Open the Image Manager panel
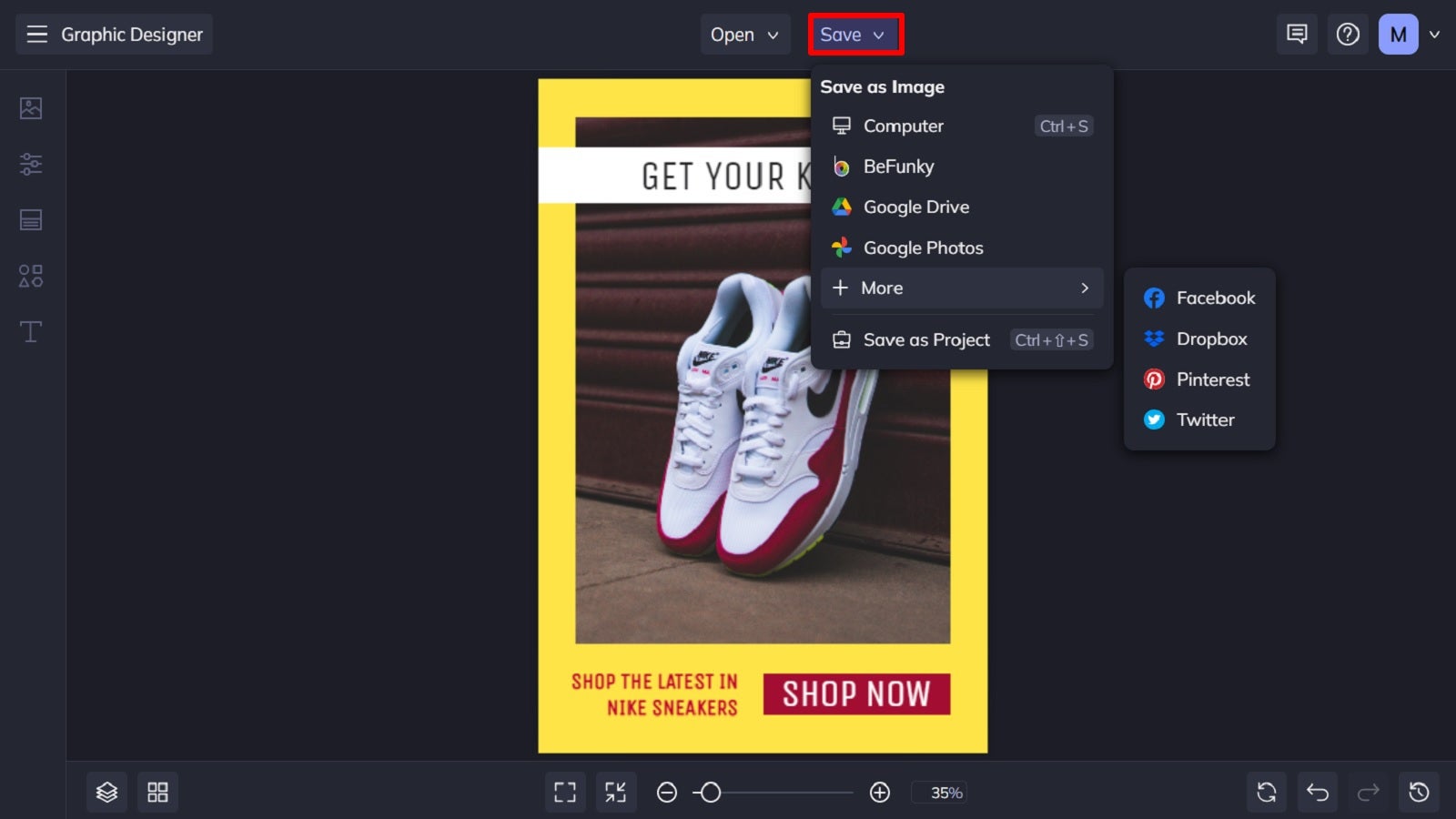1456x819 pixels. tap(31, 106)
